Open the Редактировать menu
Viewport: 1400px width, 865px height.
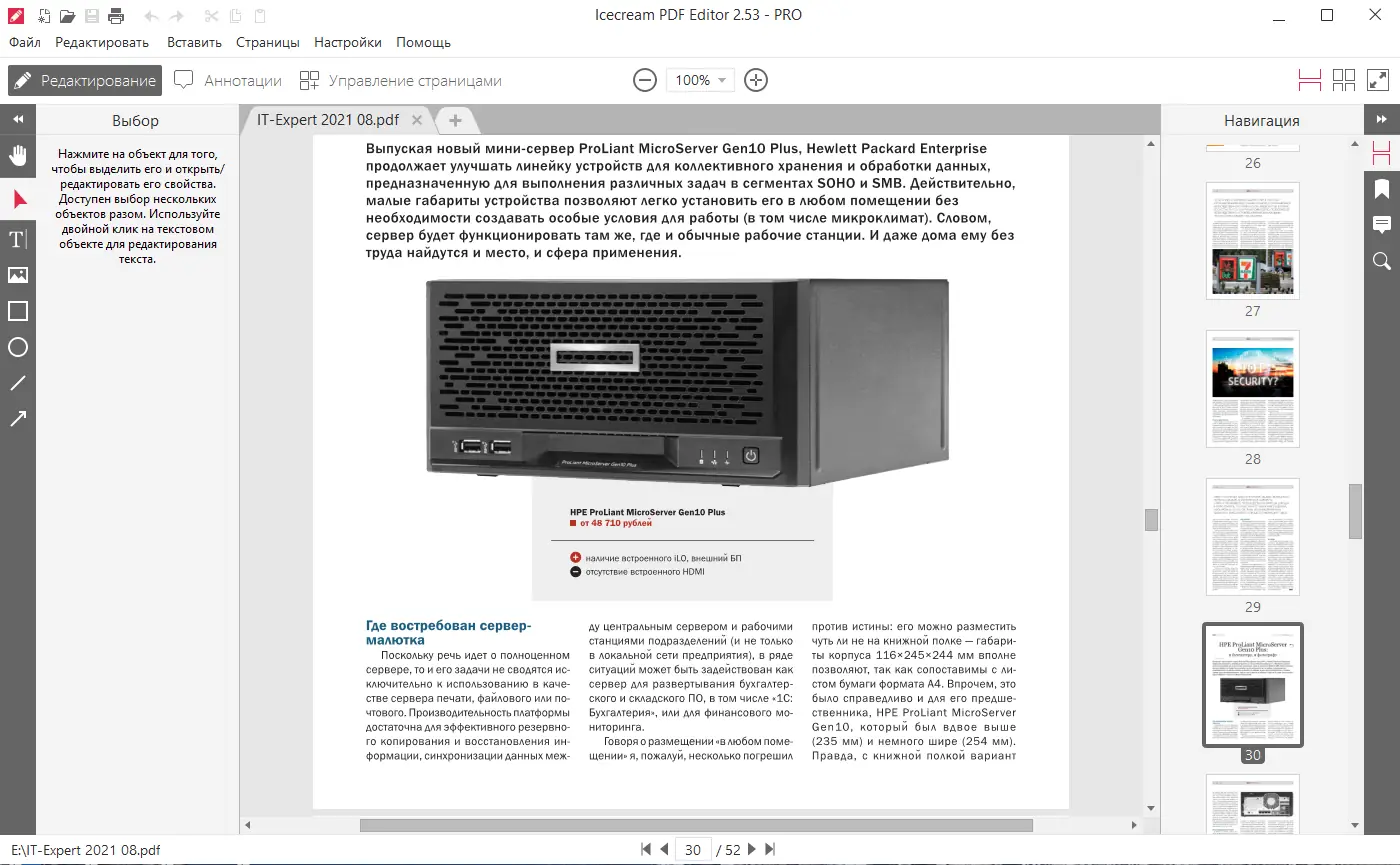click(102, 43)
